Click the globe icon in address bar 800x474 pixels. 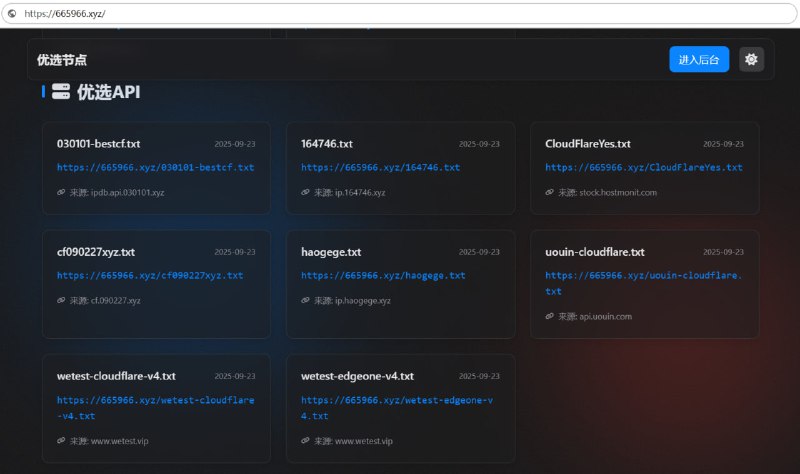[12, 14]
